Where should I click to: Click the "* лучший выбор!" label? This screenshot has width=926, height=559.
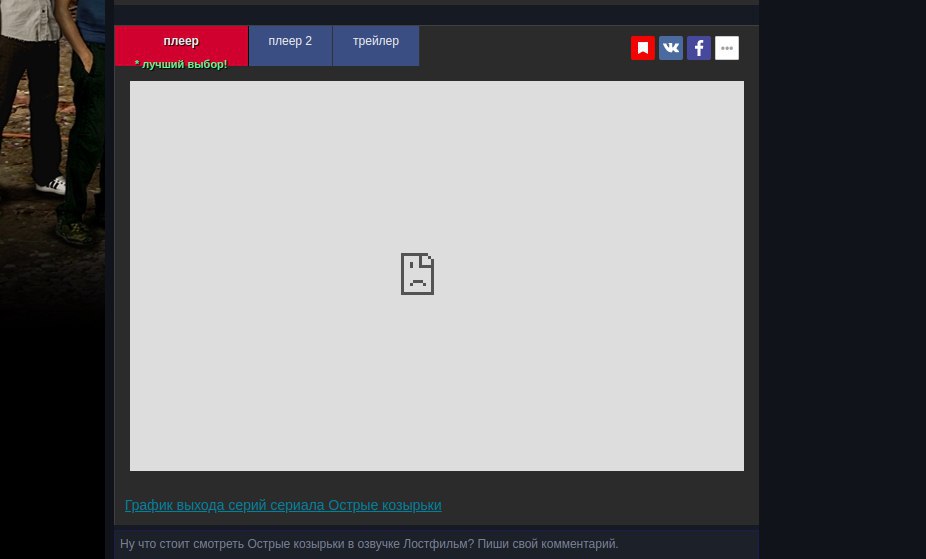click(181, 64)
